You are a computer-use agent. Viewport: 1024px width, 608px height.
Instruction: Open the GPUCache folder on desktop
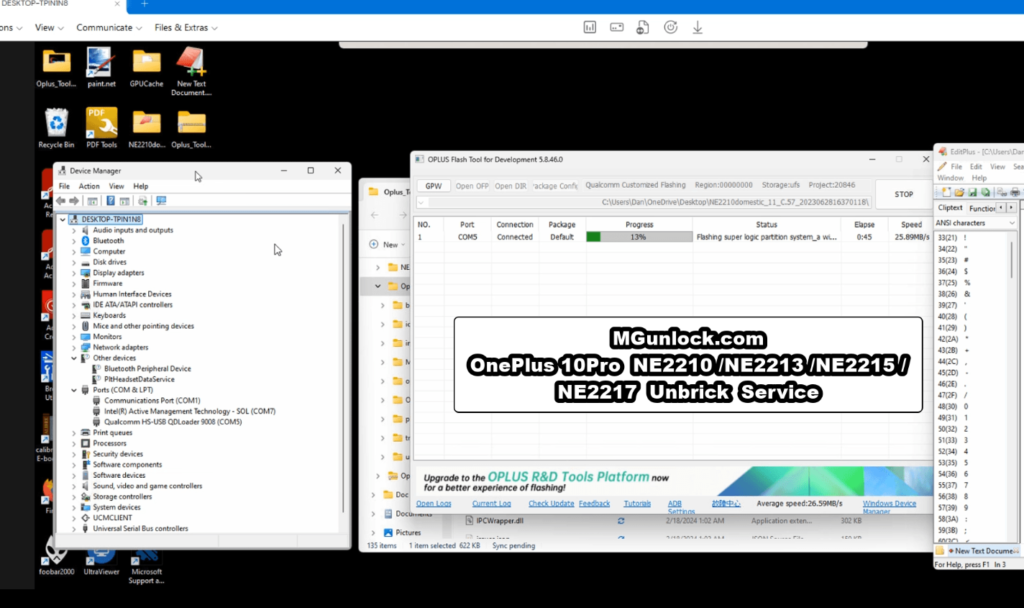(146, 67)
